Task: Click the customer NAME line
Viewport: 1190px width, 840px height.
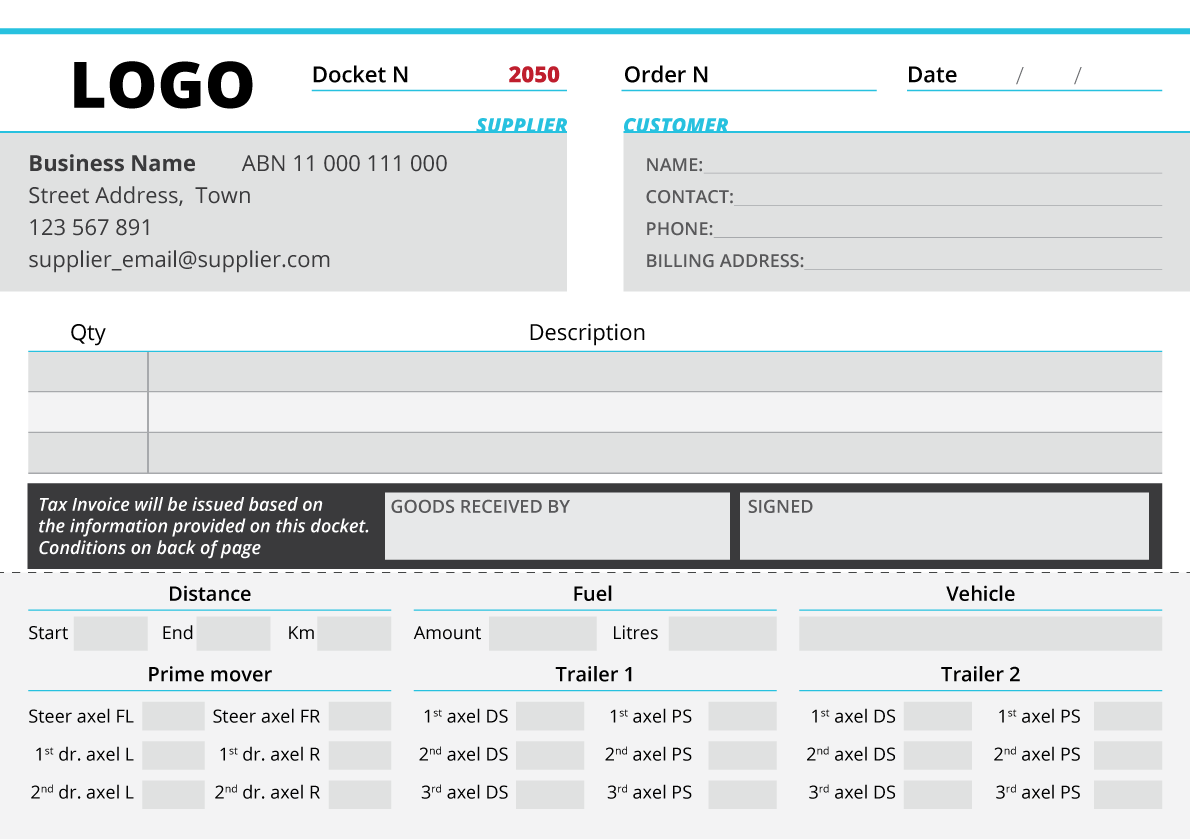Action: tap(932, 164)
